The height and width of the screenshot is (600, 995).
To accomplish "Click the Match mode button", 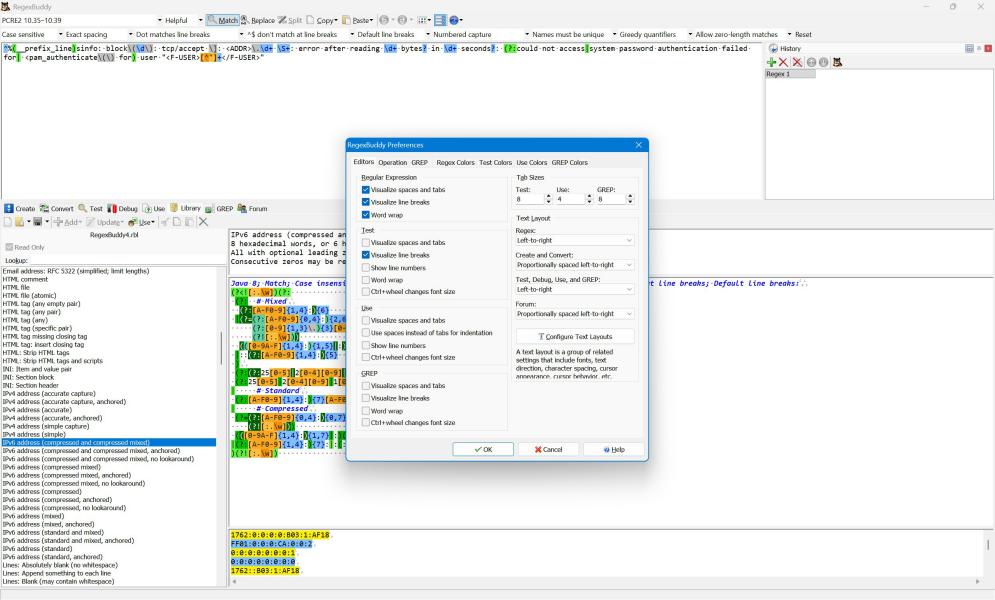I will pos(223,20).
